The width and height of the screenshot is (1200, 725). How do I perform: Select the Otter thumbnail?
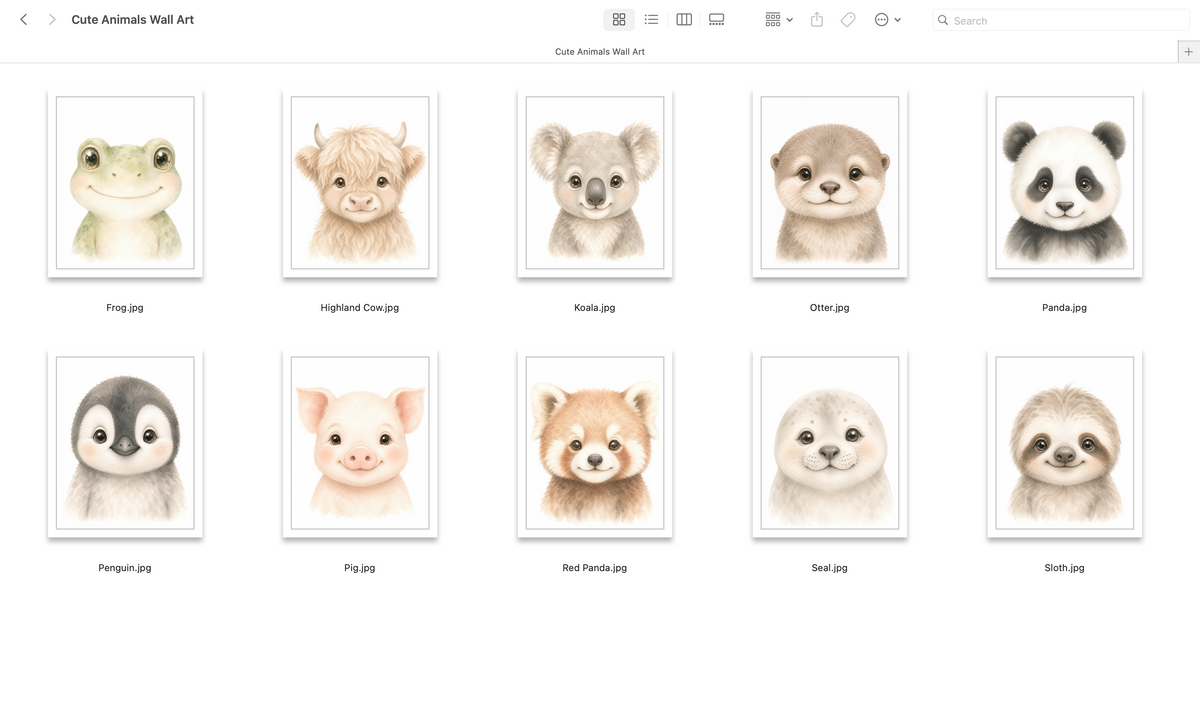point(830,183)
